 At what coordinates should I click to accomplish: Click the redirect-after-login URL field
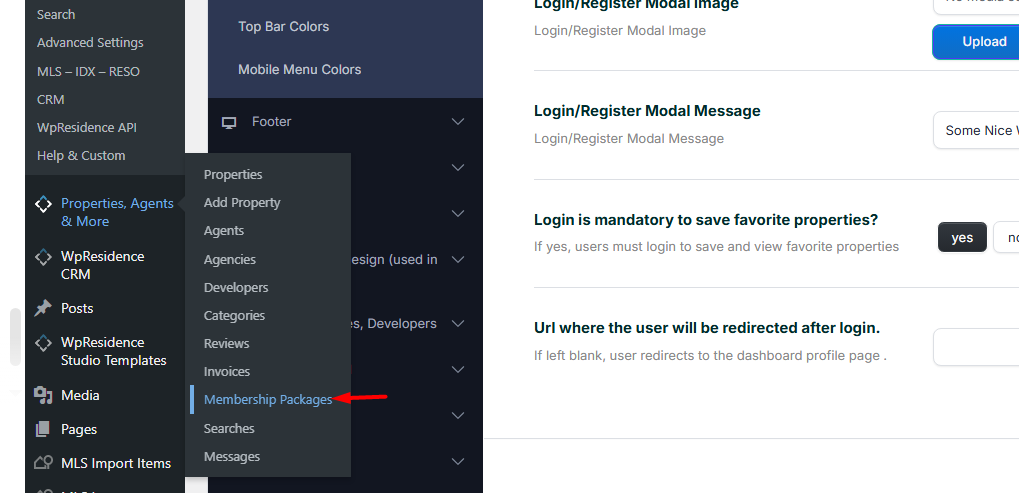(x=975, y=347)
